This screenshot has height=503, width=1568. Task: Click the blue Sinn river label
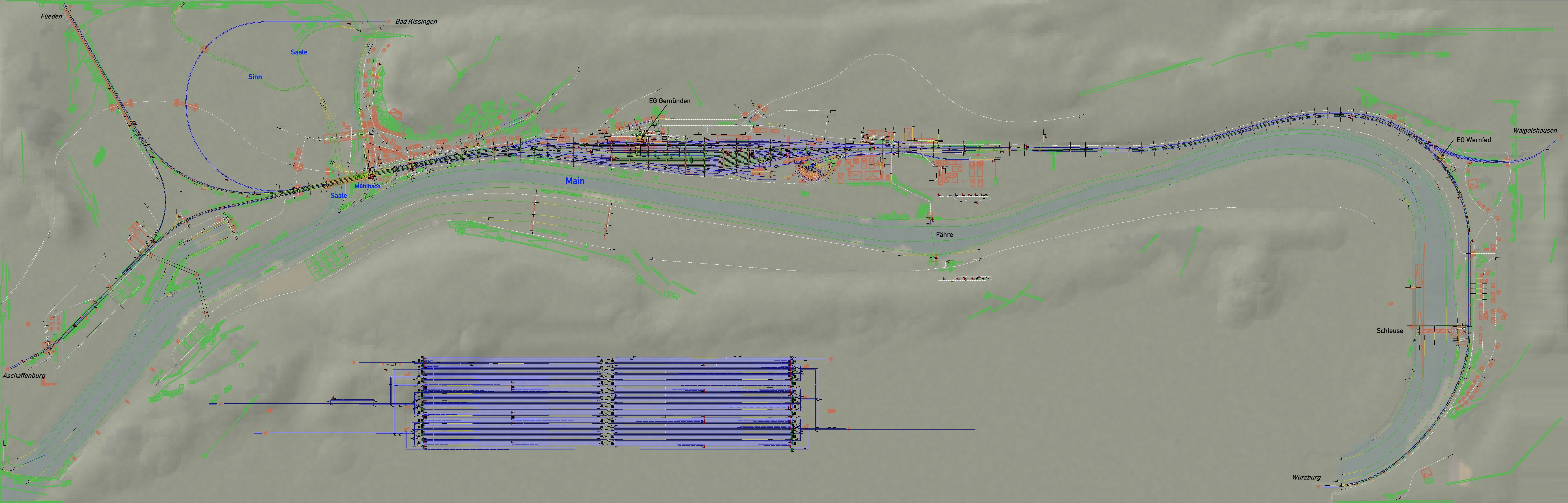click(x=255, y=77)
